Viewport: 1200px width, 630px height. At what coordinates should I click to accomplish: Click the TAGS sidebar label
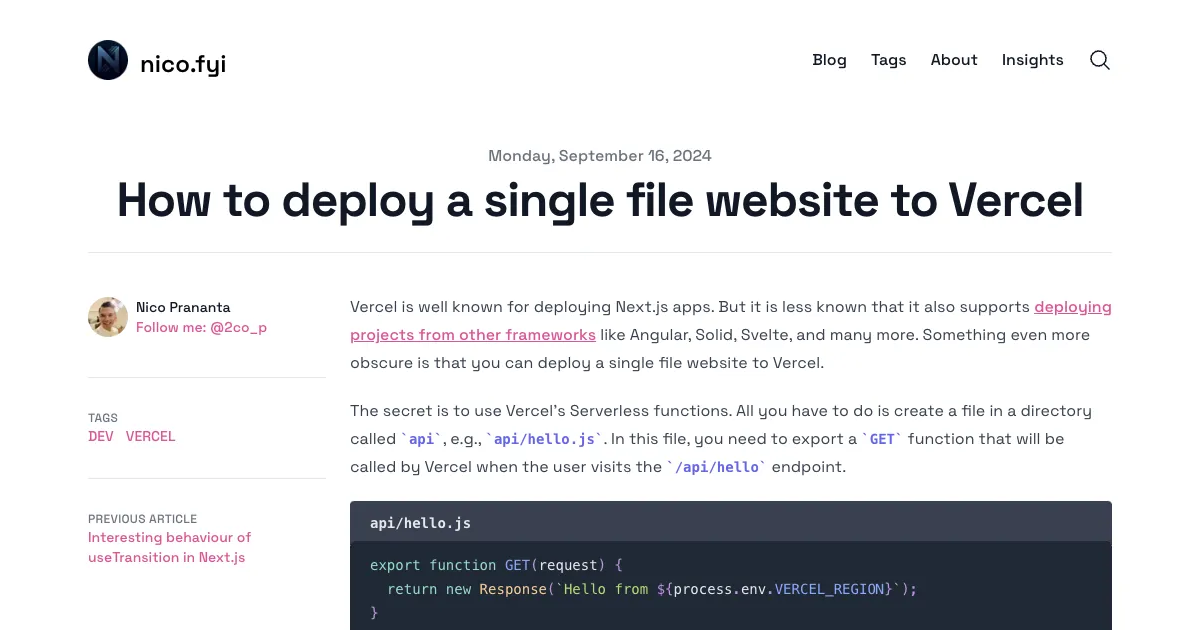coord(103,418)
